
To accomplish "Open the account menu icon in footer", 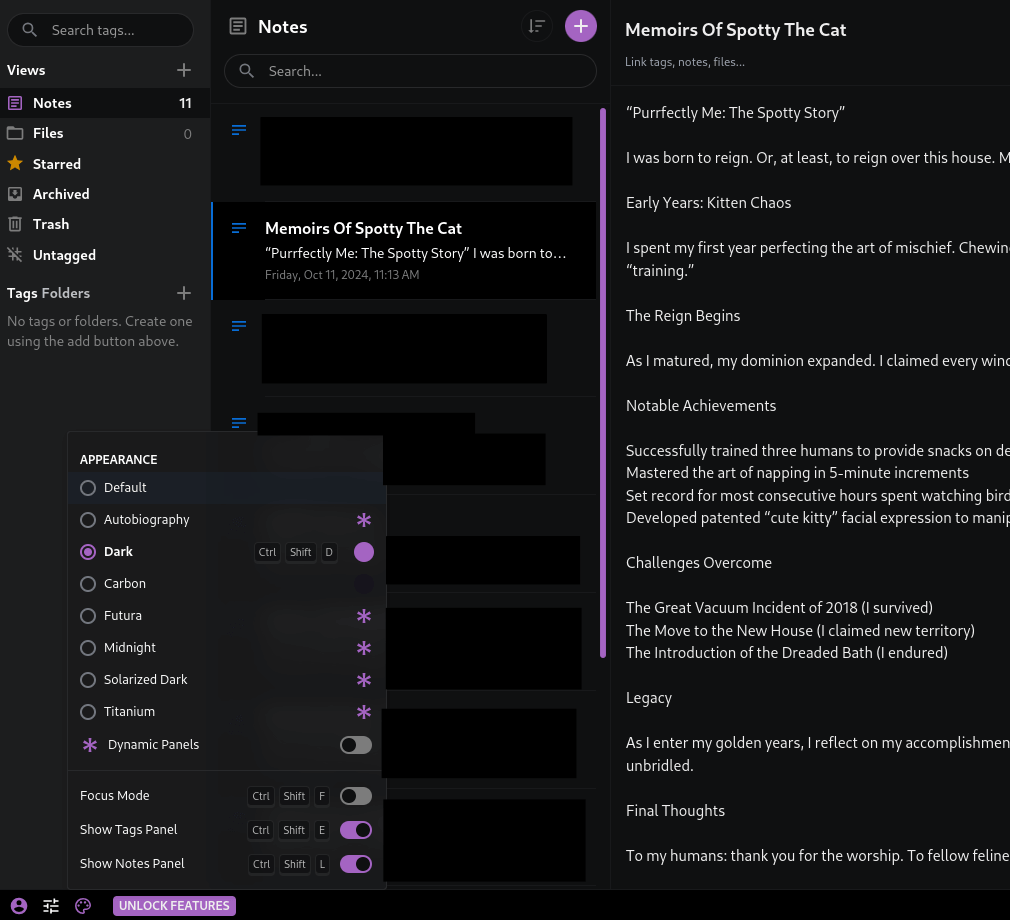I will [19, 906].
